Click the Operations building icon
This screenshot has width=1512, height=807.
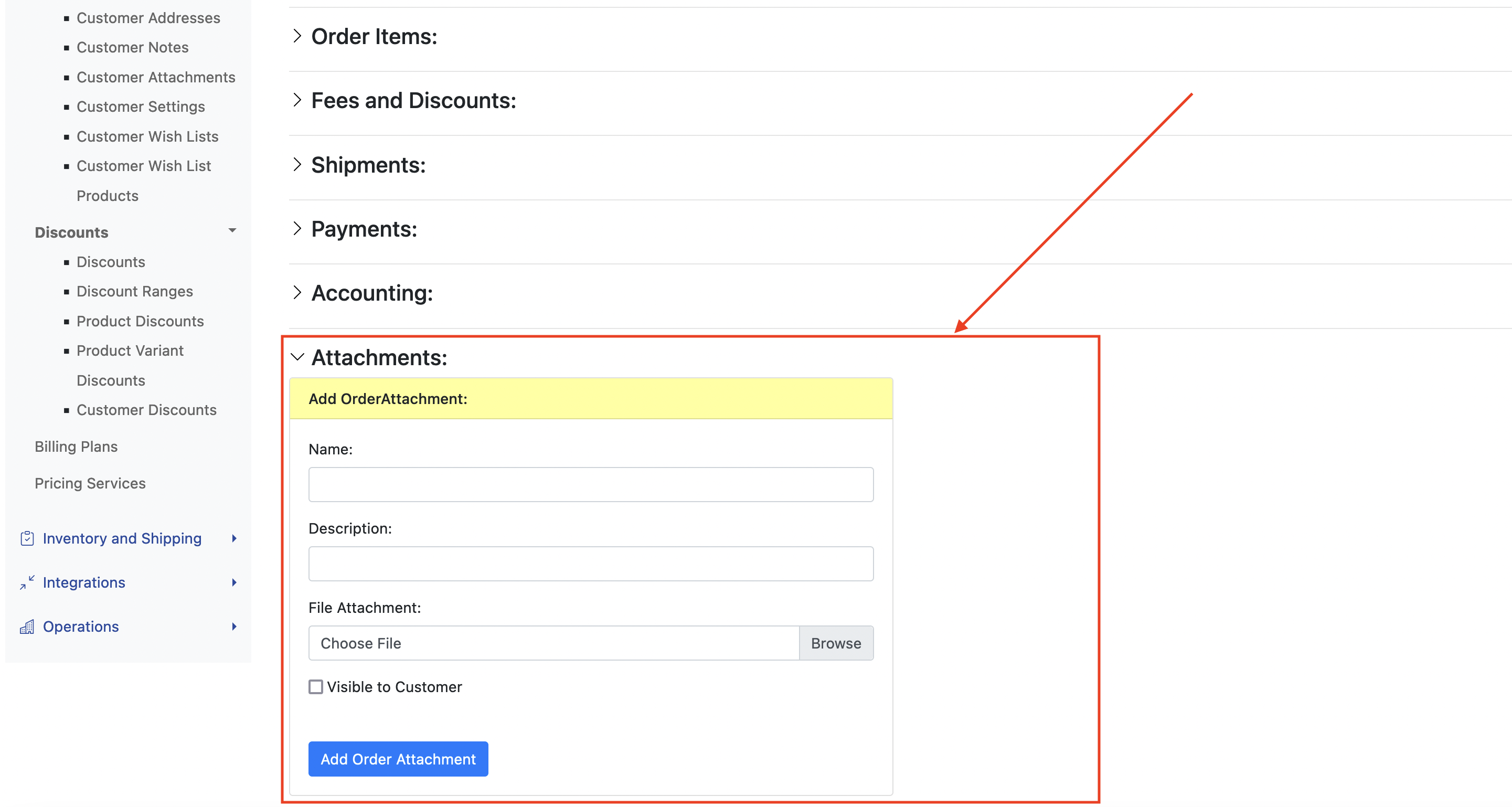27,626
